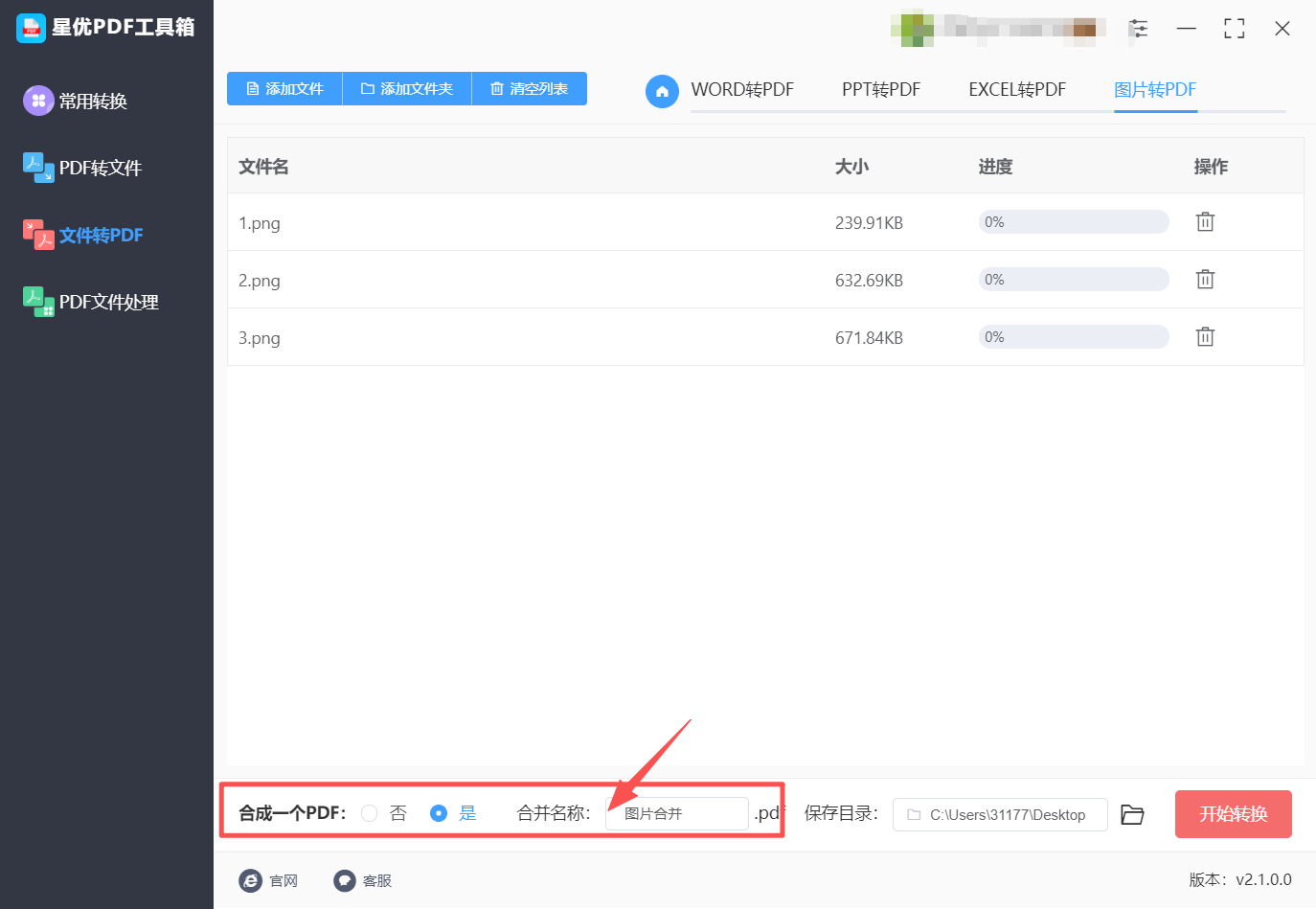Select 否 for 合成一个PDF
Screen dimensions: 1316x909
point(369,813)
